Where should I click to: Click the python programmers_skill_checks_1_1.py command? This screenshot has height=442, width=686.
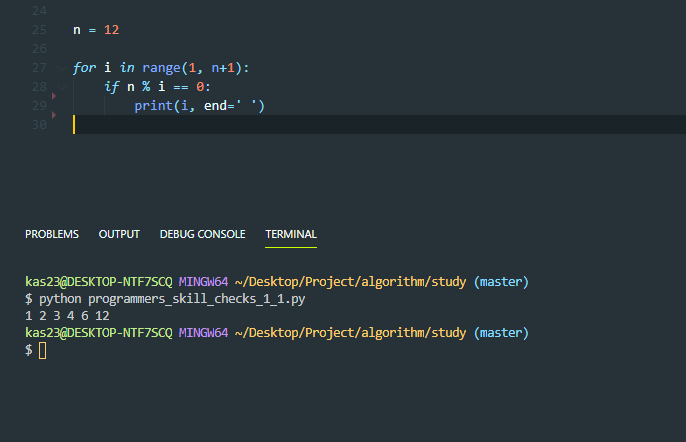click(172, 299)
